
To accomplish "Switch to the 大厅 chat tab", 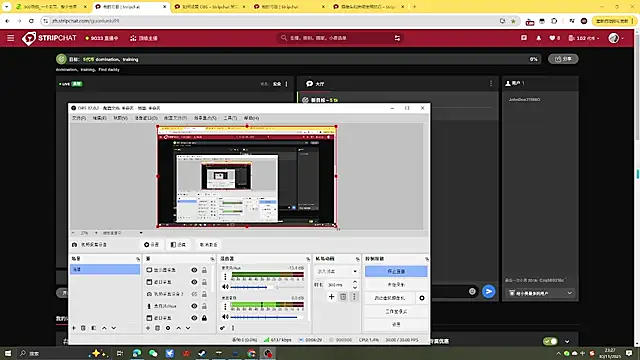I will (x=315, y=84).
